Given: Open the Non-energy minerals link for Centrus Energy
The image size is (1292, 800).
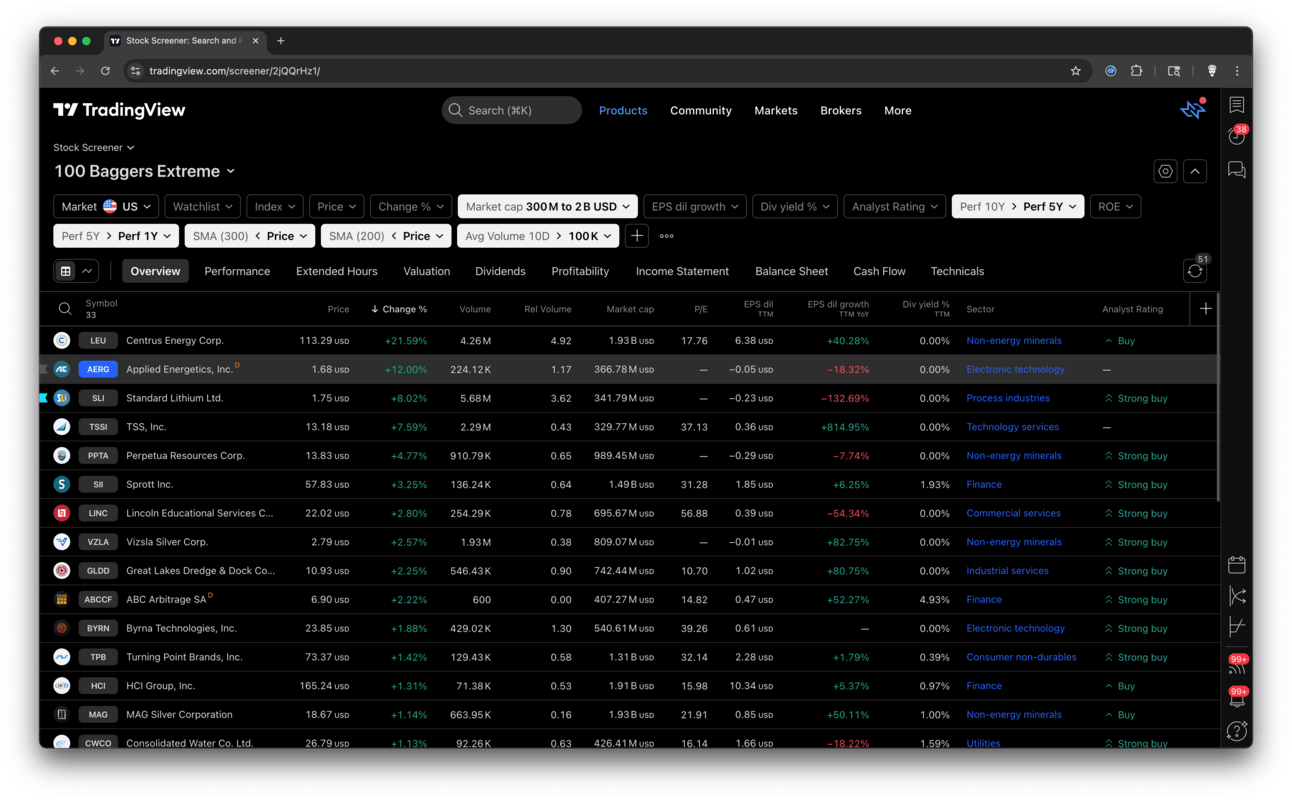Looking at the screenshot, I should coord(1014,341).
